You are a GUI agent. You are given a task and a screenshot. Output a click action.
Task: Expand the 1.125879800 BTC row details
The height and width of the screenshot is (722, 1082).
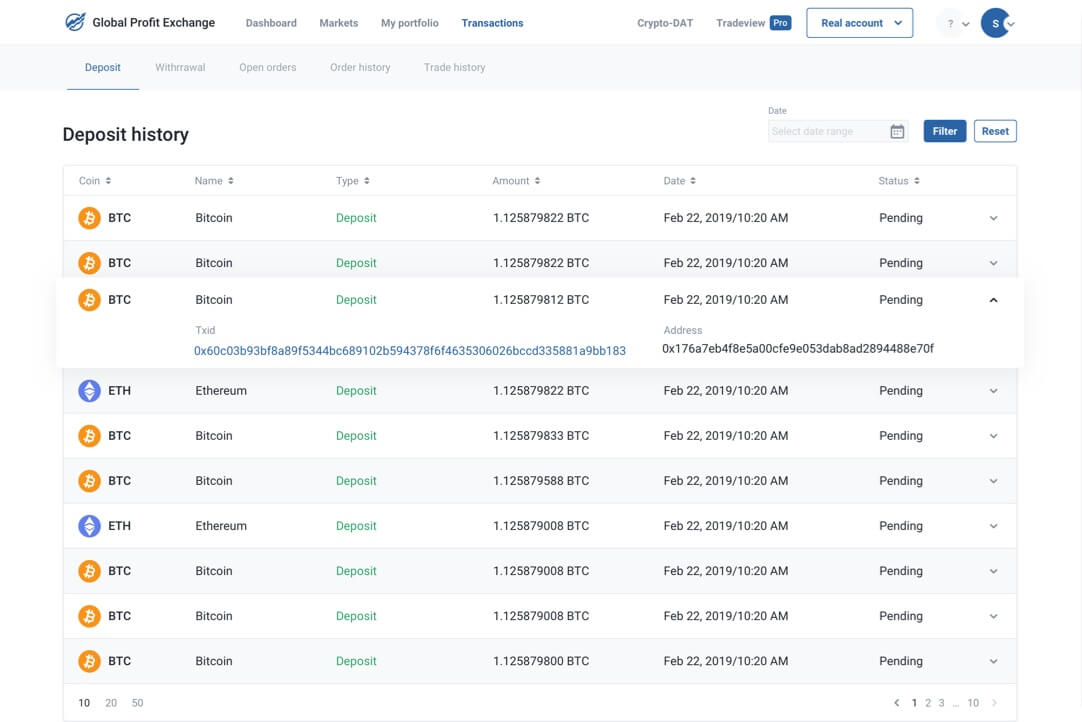[993, 661]
